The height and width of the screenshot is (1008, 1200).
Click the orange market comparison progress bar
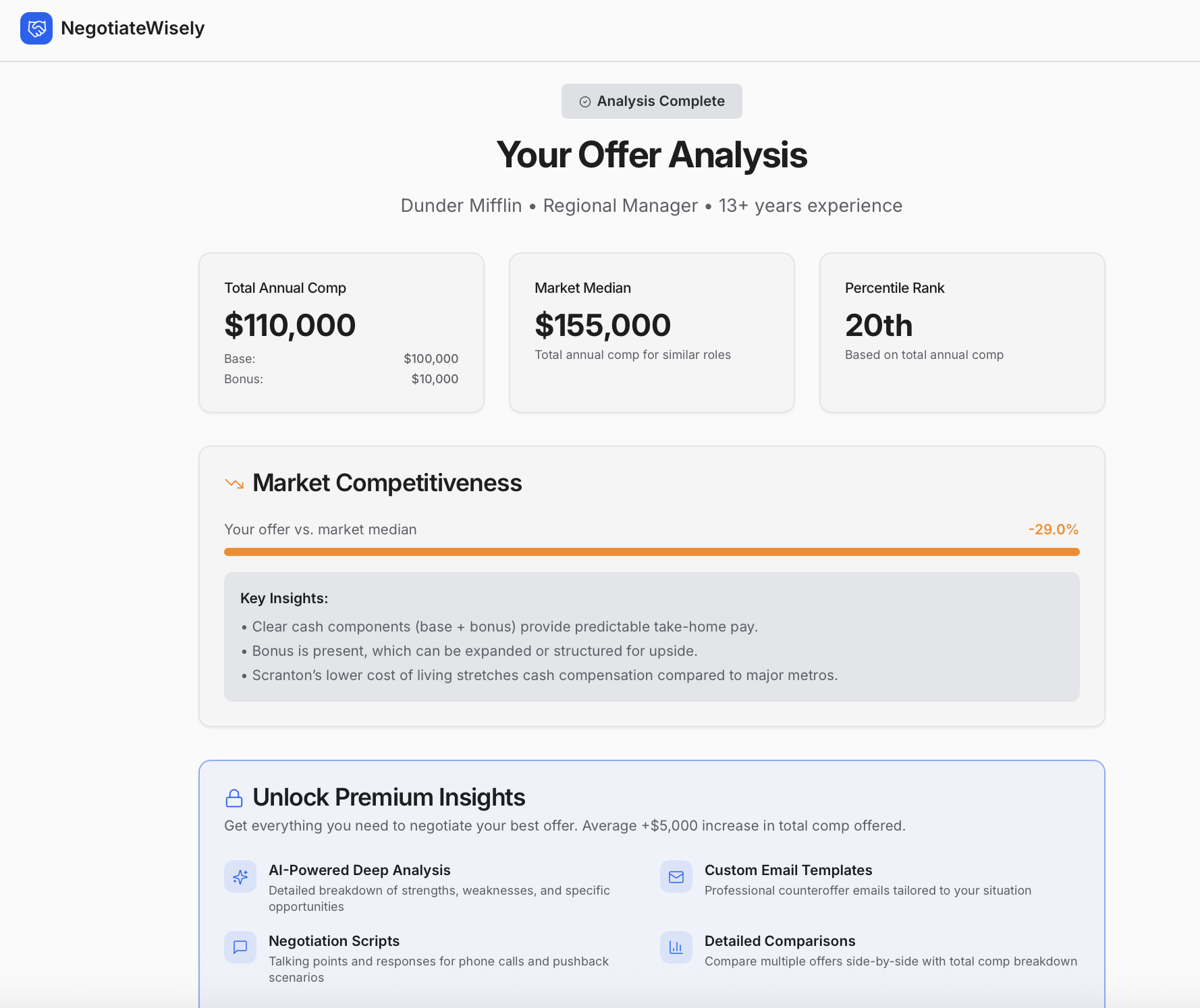[651, 551]
